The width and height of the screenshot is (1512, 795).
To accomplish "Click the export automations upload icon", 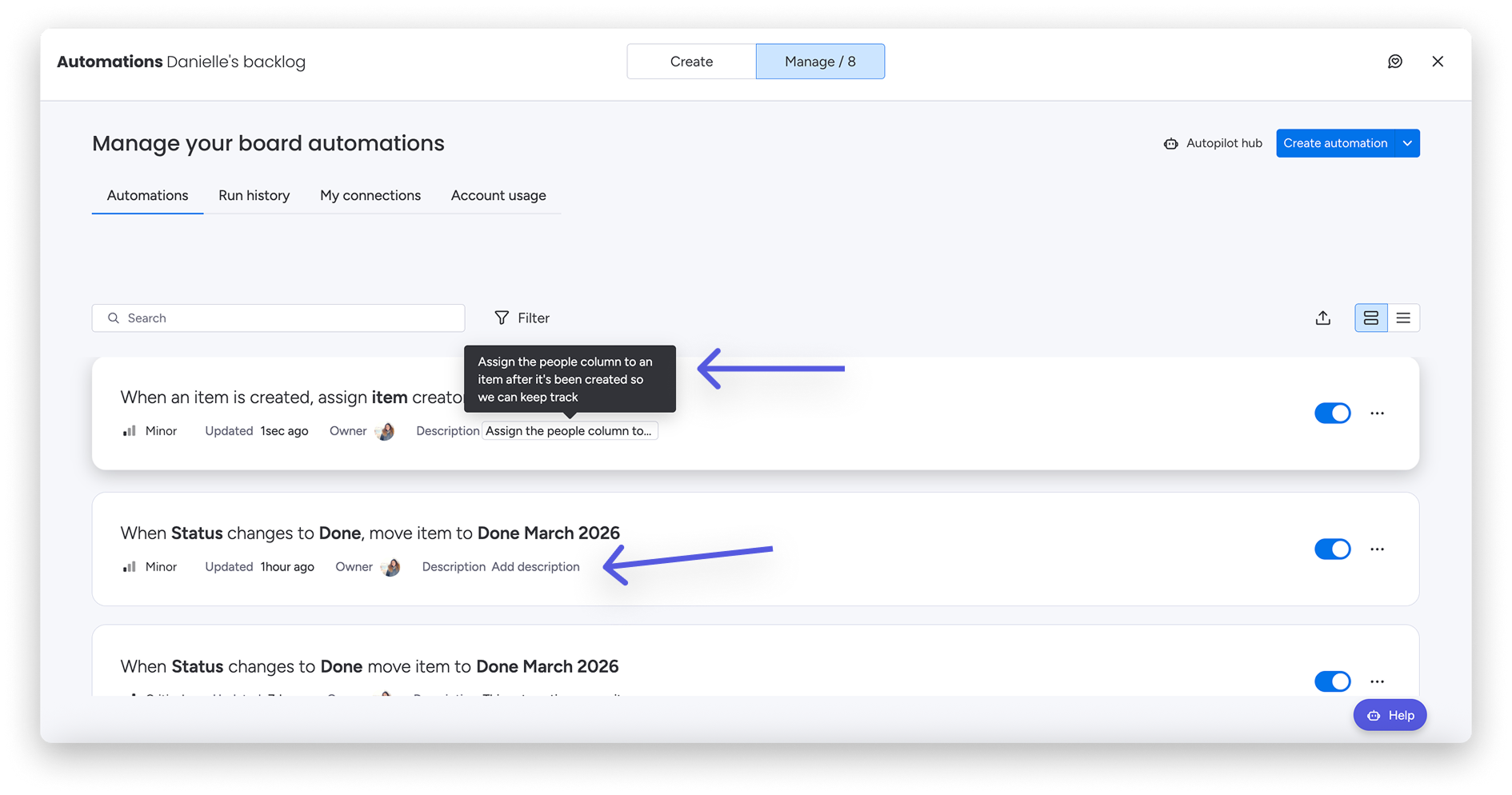I will pyautogui.click(x=1323, y=318).
